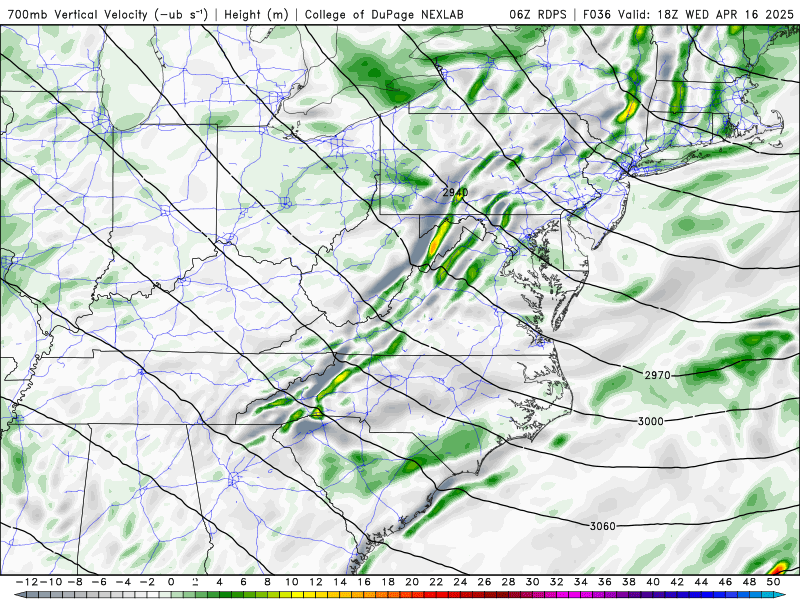This screenshot has height=600, width=800.
Task: Click the 'Valid: 18Z WED APR 16 2025' time
Action: tap(706, 15)
